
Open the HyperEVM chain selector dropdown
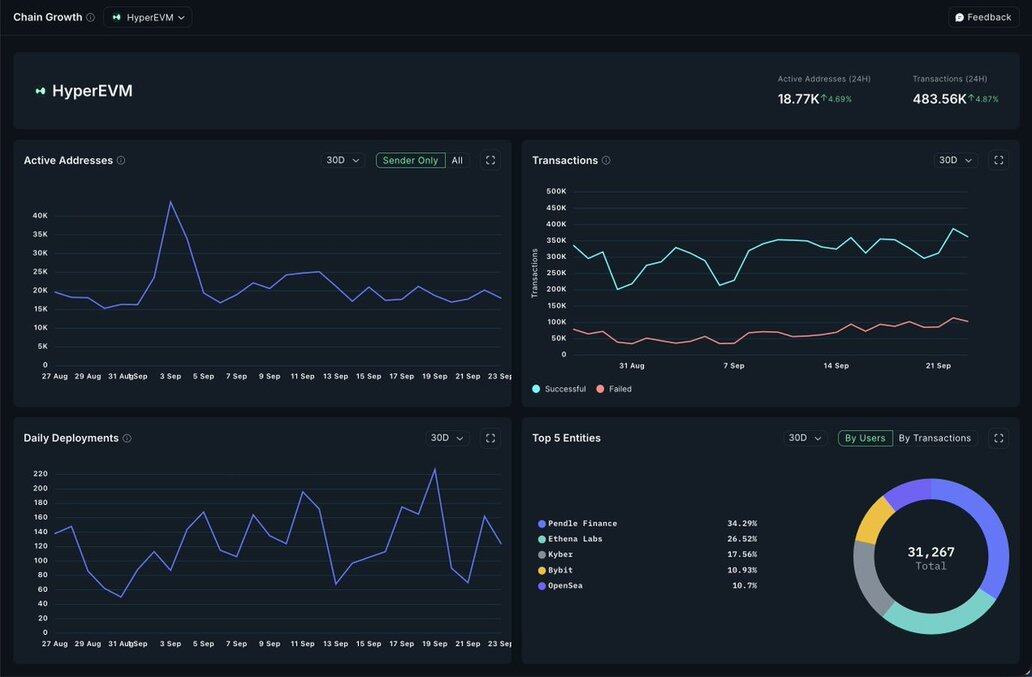[148, 18]
